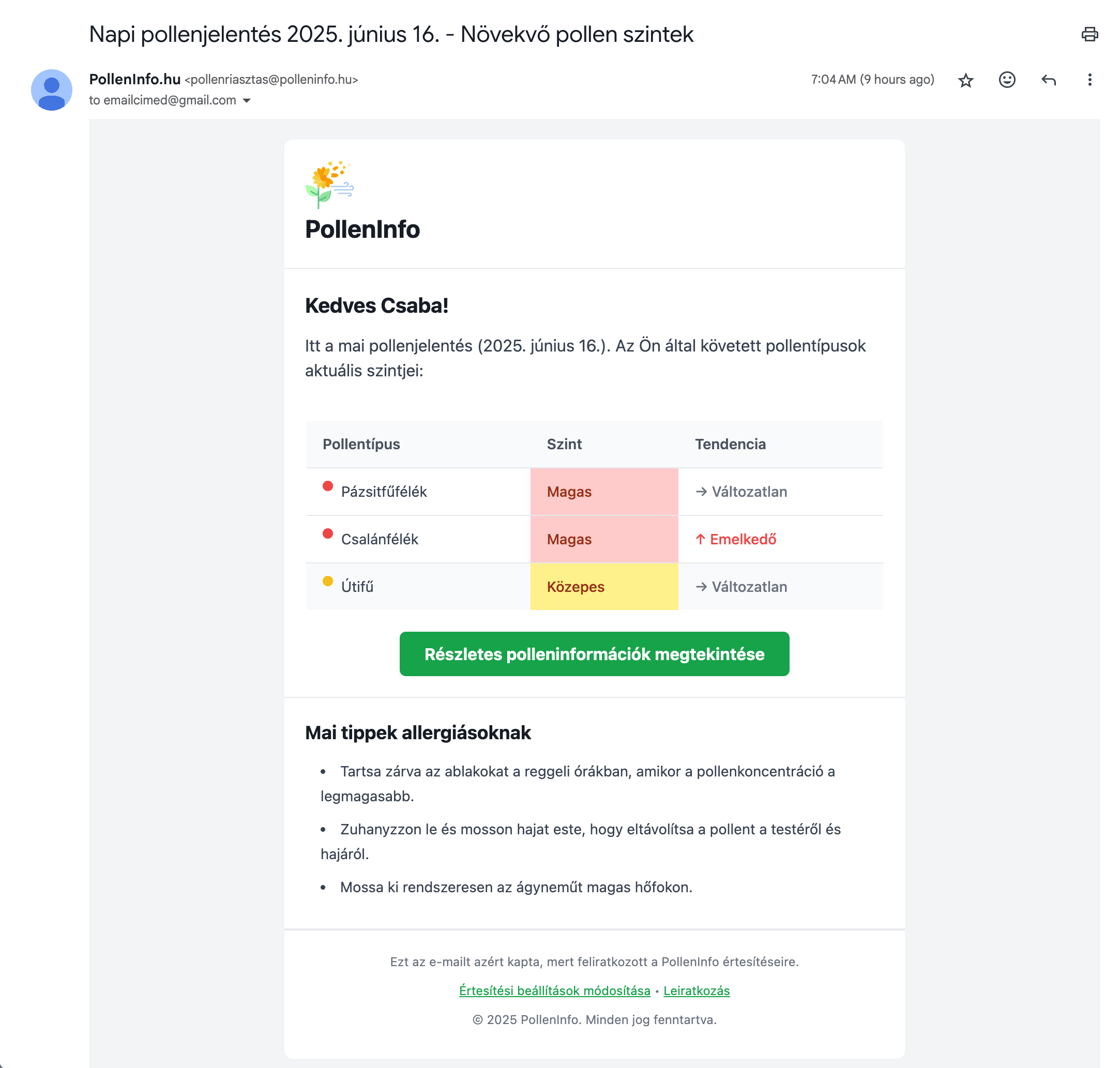This screenshot has height=1068, width=1120.
Task: Select the yellow Közepes level cell
Action: click(x=604, y=587)
